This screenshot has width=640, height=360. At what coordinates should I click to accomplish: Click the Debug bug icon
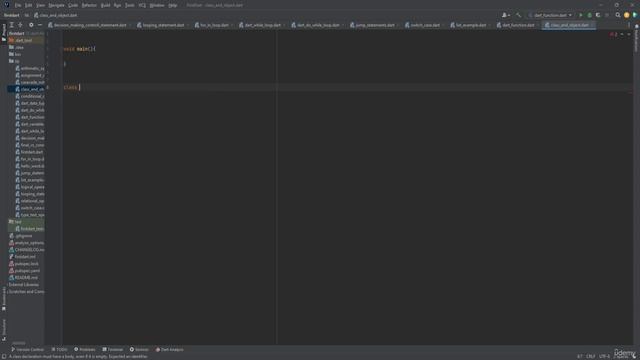[x=589, y=15]
